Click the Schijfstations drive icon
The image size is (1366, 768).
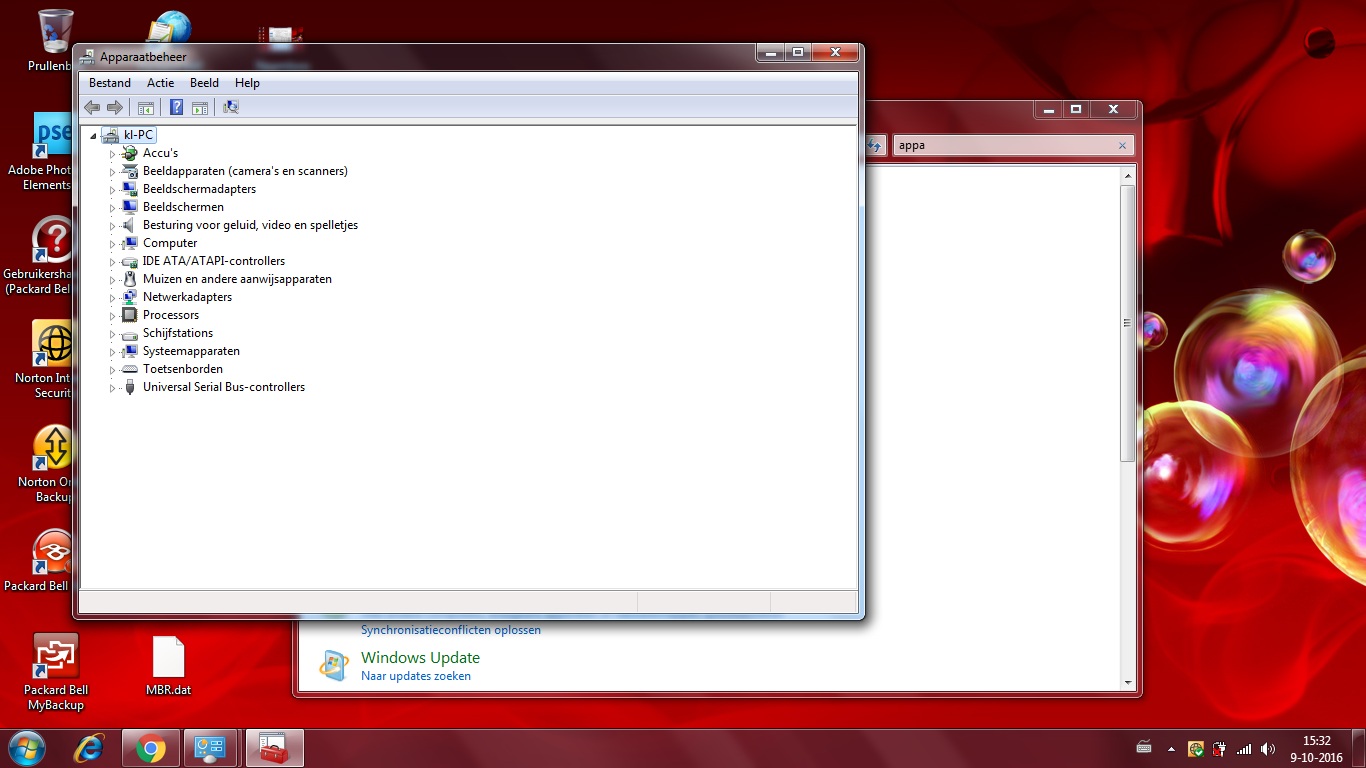(129, 333)
